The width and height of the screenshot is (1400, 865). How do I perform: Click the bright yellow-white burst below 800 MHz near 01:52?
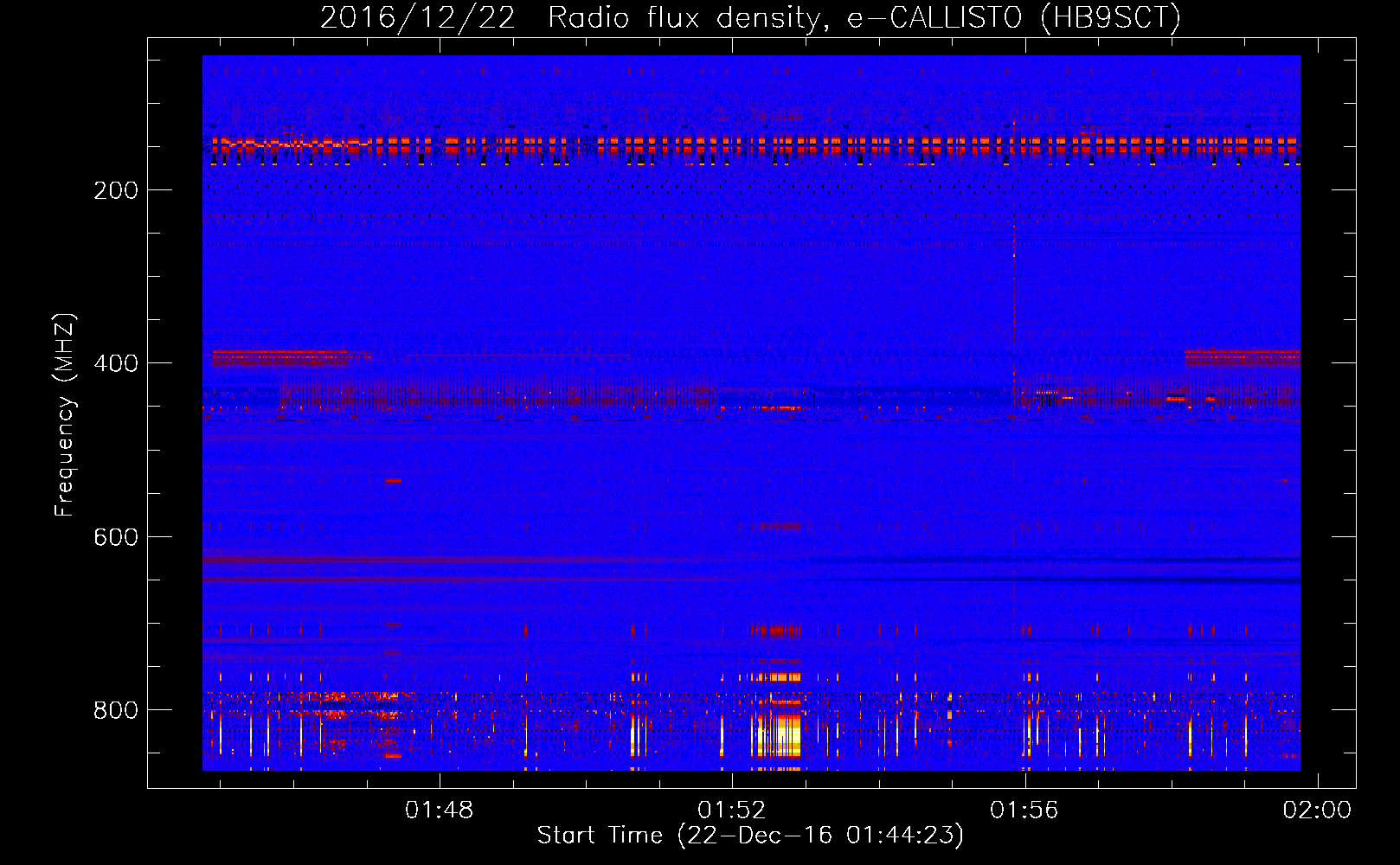[x=777, y=735]
